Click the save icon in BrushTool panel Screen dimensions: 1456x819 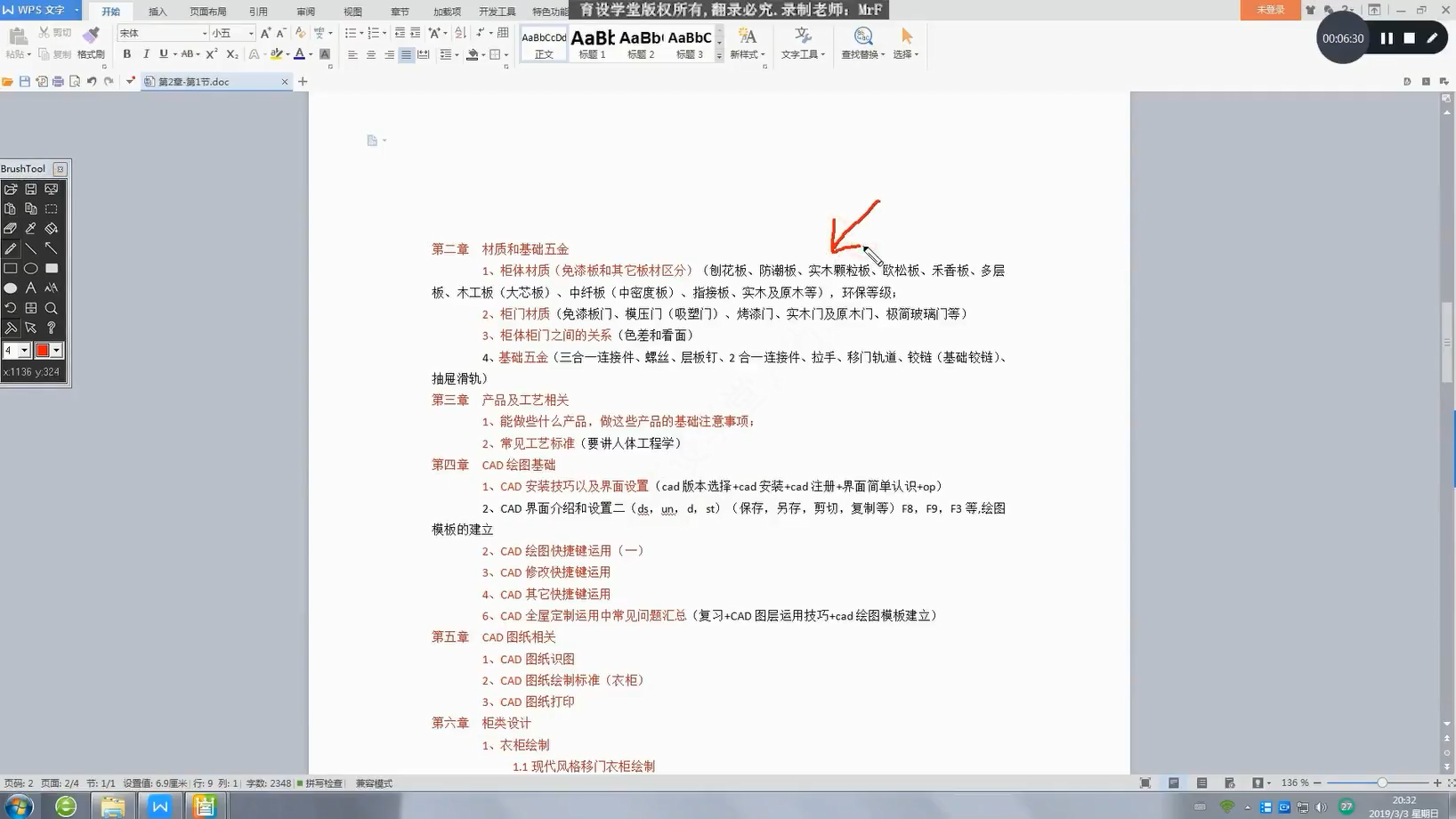[31, 189]
